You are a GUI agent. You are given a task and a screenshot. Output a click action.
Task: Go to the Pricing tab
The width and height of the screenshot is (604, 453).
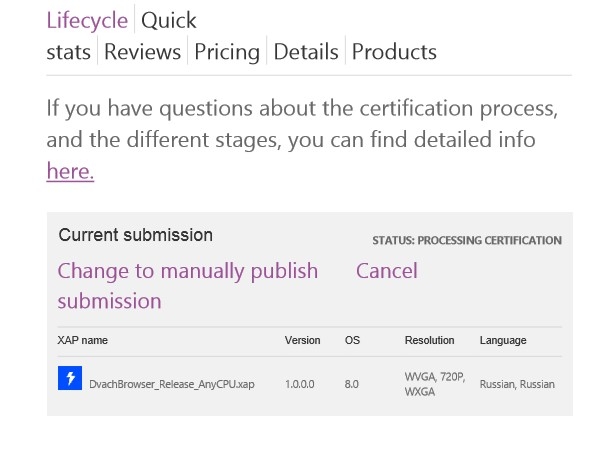click(x=227, y=52)
